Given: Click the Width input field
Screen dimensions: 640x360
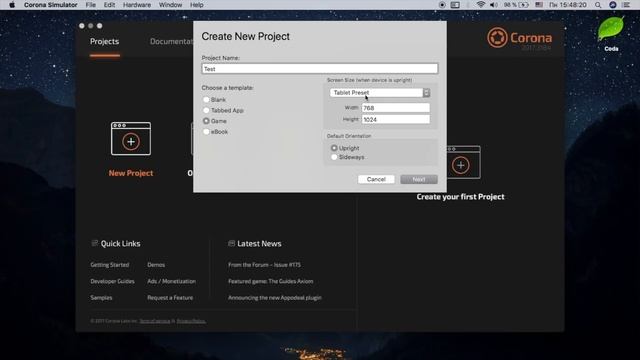Looking at the screenshot, I should click(x=396, y=108).
